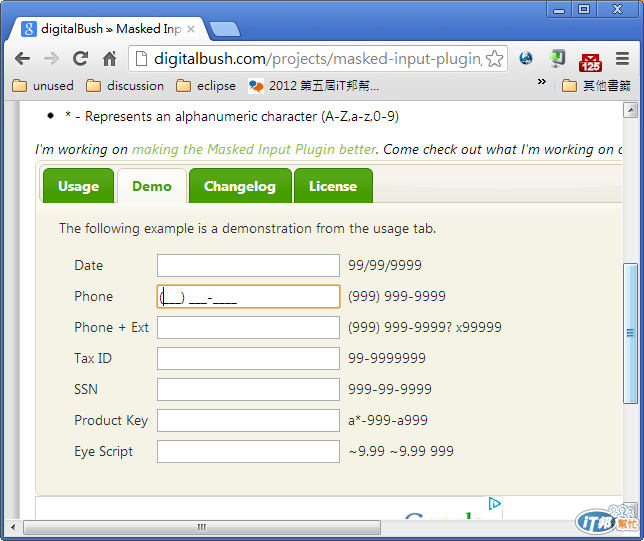Go back with the browser back arrow

[22, 59]
